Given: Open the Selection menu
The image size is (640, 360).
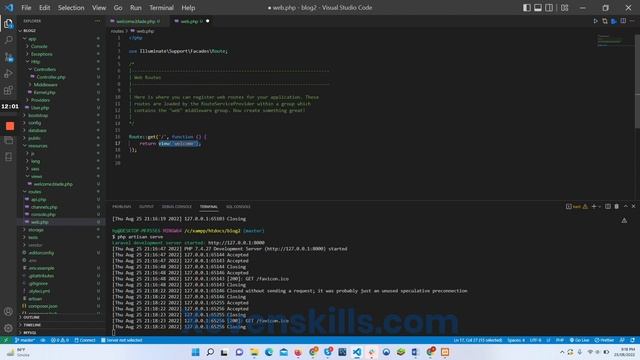Looking at the screenshot, I should (71, 8).
